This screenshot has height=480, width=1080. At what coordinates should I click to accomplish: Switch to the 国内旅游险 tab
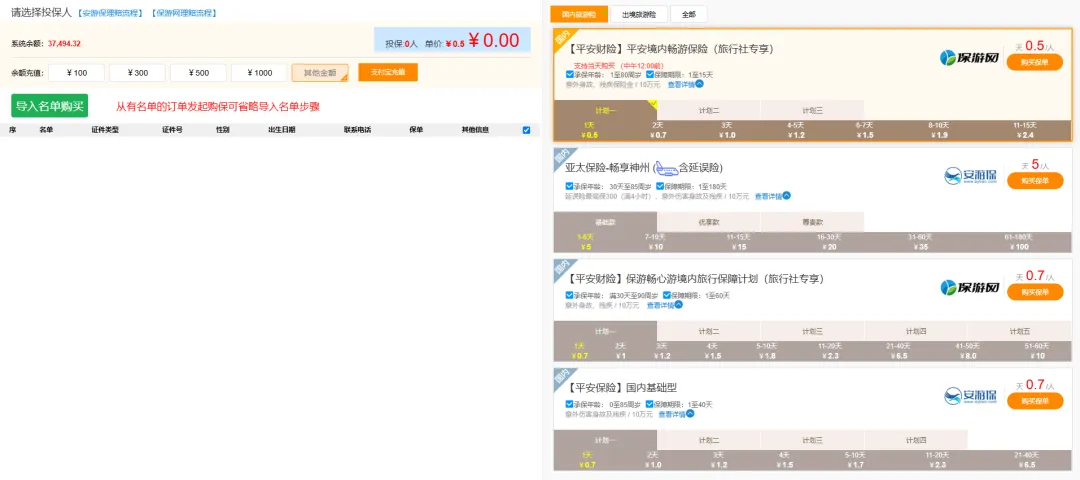[579, 14]
